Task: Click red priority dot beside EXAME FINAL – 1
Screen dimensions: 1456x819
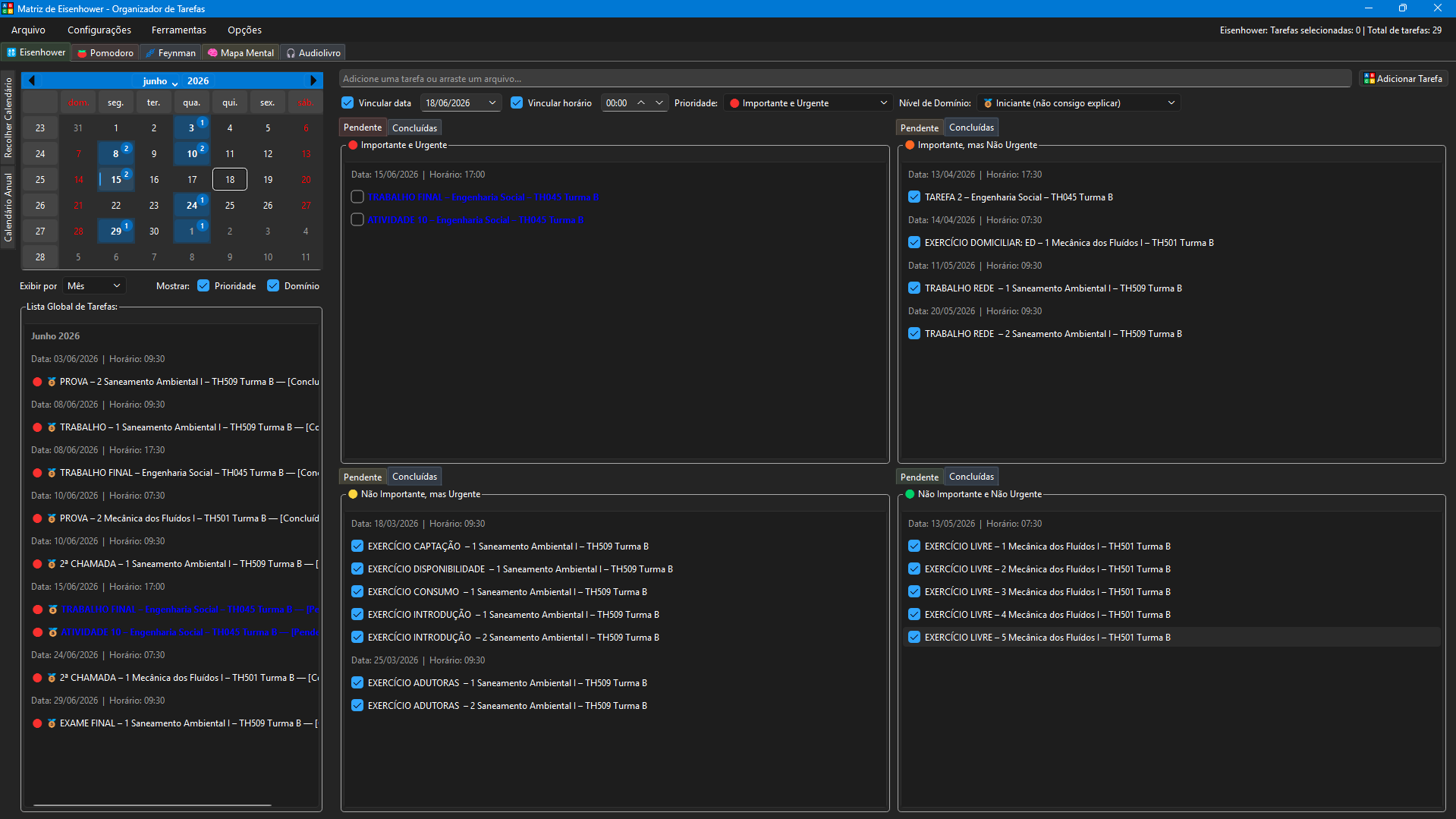Action: pyautogui.click(x=37, y=723)
